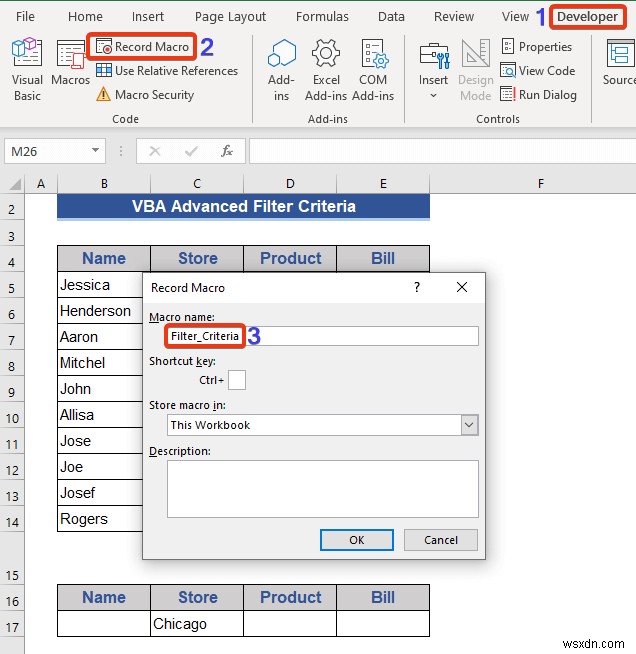This screenshot has height=654, width=636.
Task: Click the Insert Function fx icon
Action: pyautogui.click(x=227, y=151)
